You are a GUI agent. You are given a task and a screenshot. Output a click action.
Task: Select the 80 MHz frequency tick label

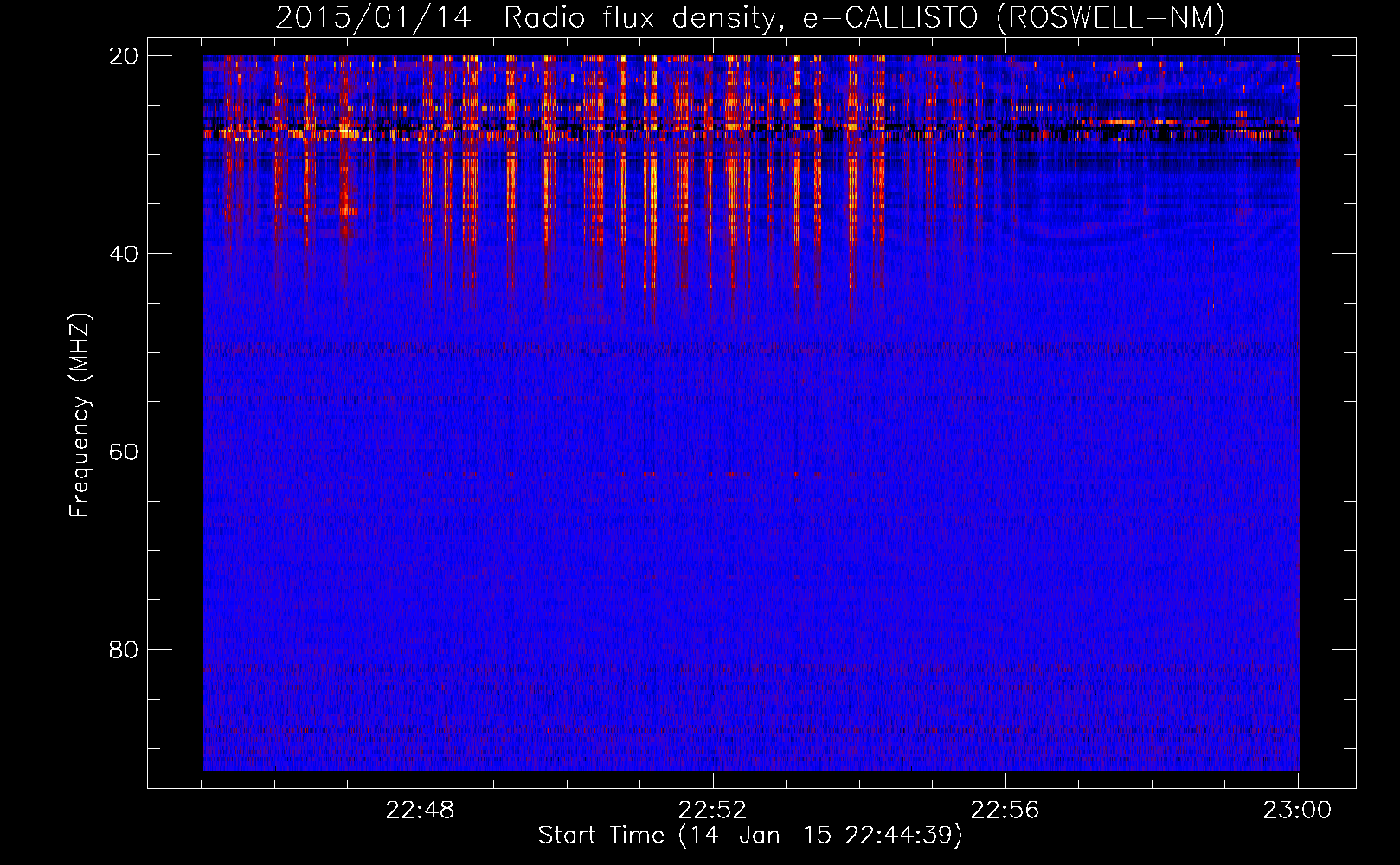click(x=124, y=650)
